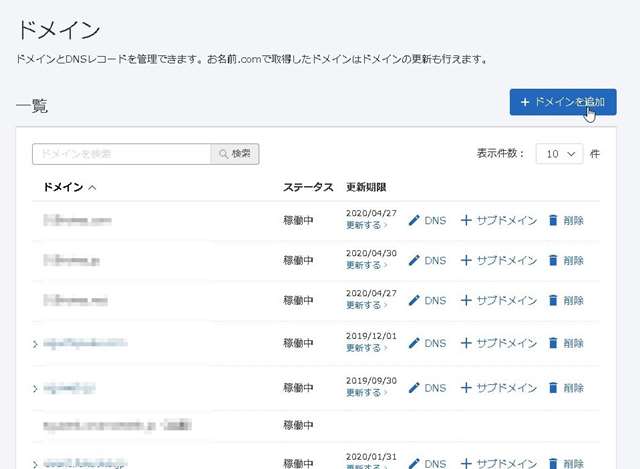Click trash delete icon for 2019/12/01 row
Viewport: 640px width, 469px height.
click(x=553, y=343)
